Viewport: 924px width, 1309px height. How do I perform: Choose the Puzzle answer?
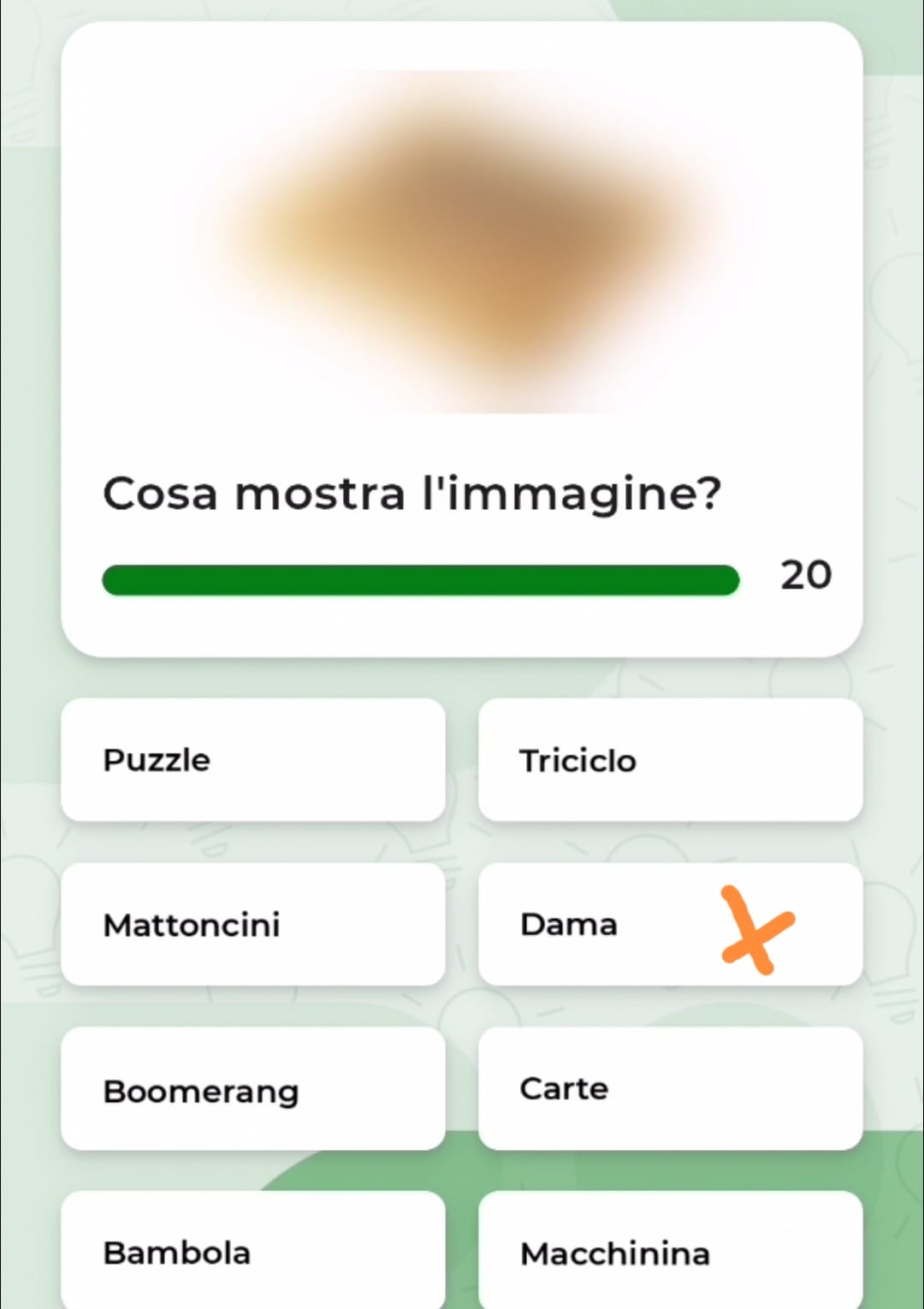(253, 760)
